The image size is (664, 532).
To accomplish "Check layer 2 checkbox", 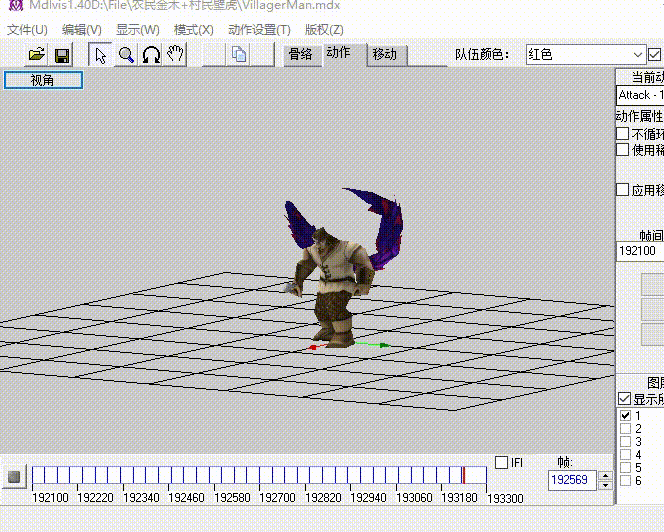I will pyautogui.click(x=625, y=429).
